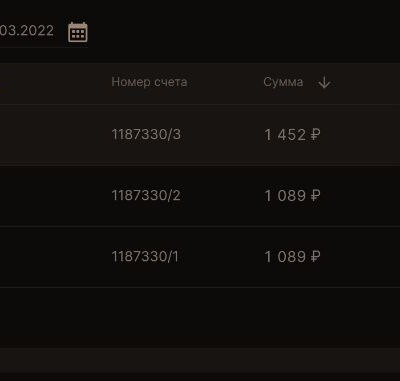Sort by Сумма using the down arrow
The height and width of the screenshot is (381, 400).
[324, 82]
